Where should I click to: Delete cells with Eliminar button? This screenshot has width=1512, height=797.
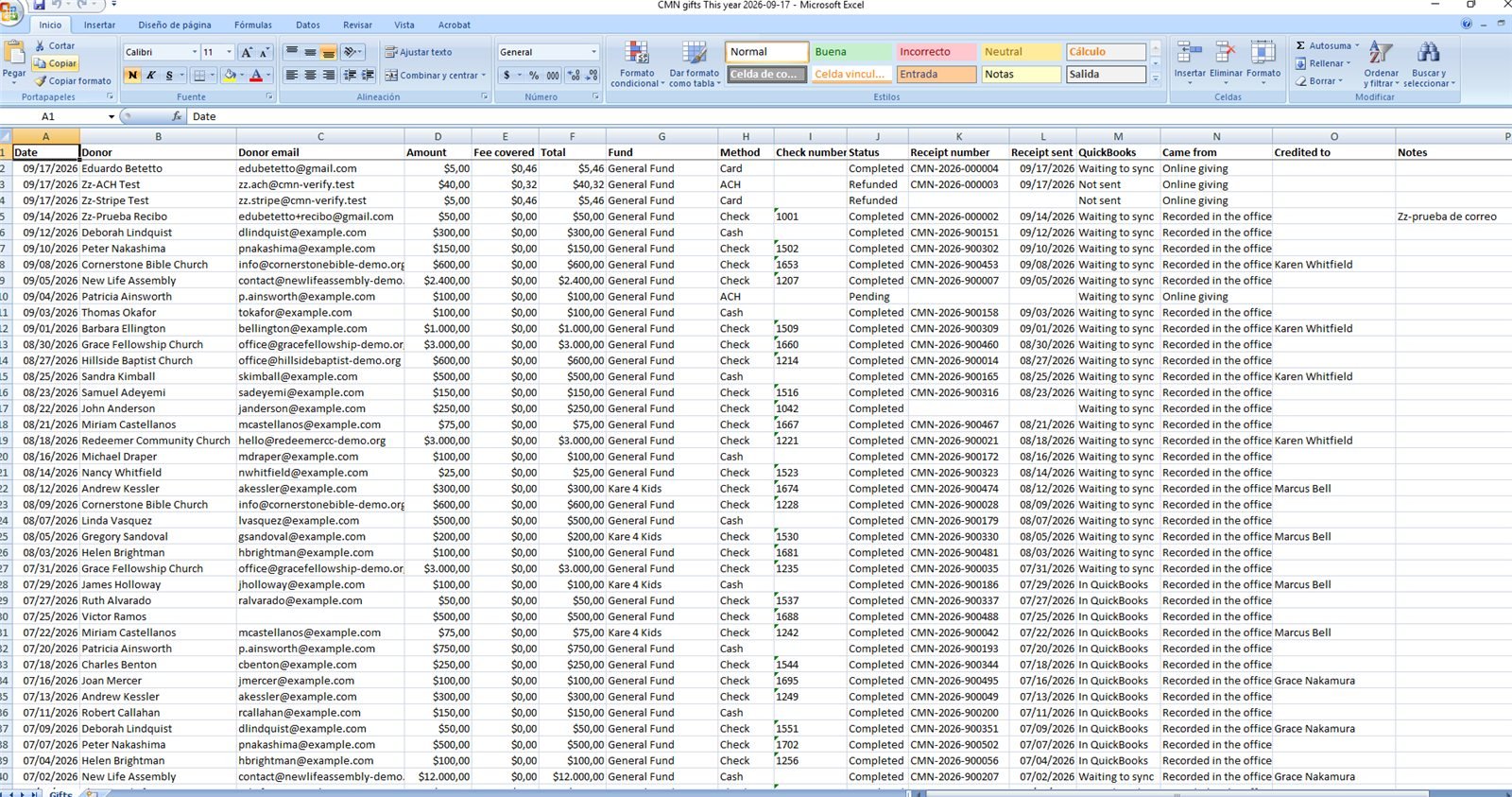1226,61
